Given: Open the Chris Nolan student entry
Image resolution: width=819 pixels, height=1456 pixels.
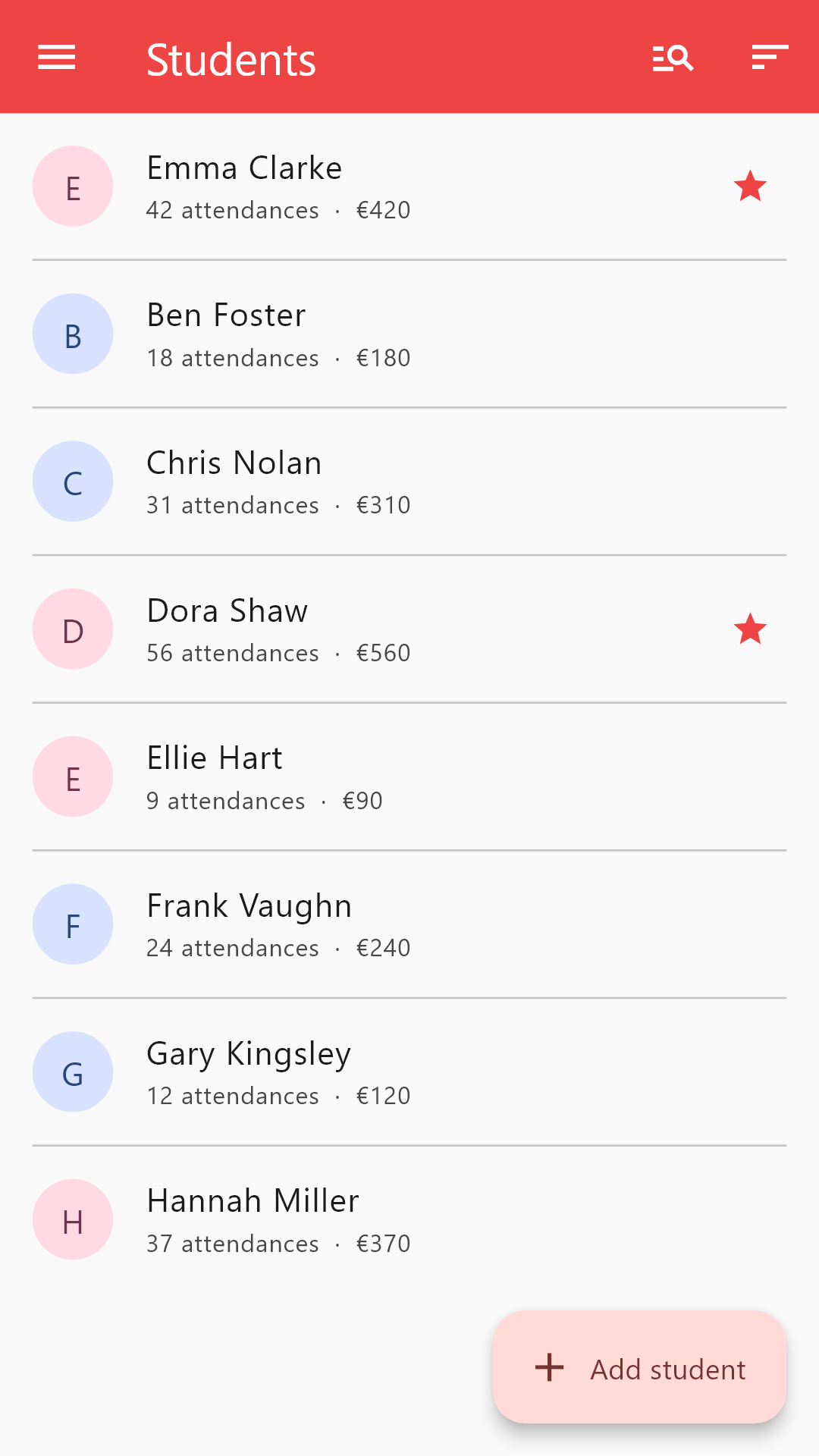Looking at the screenshot, I should pos(409,482).
